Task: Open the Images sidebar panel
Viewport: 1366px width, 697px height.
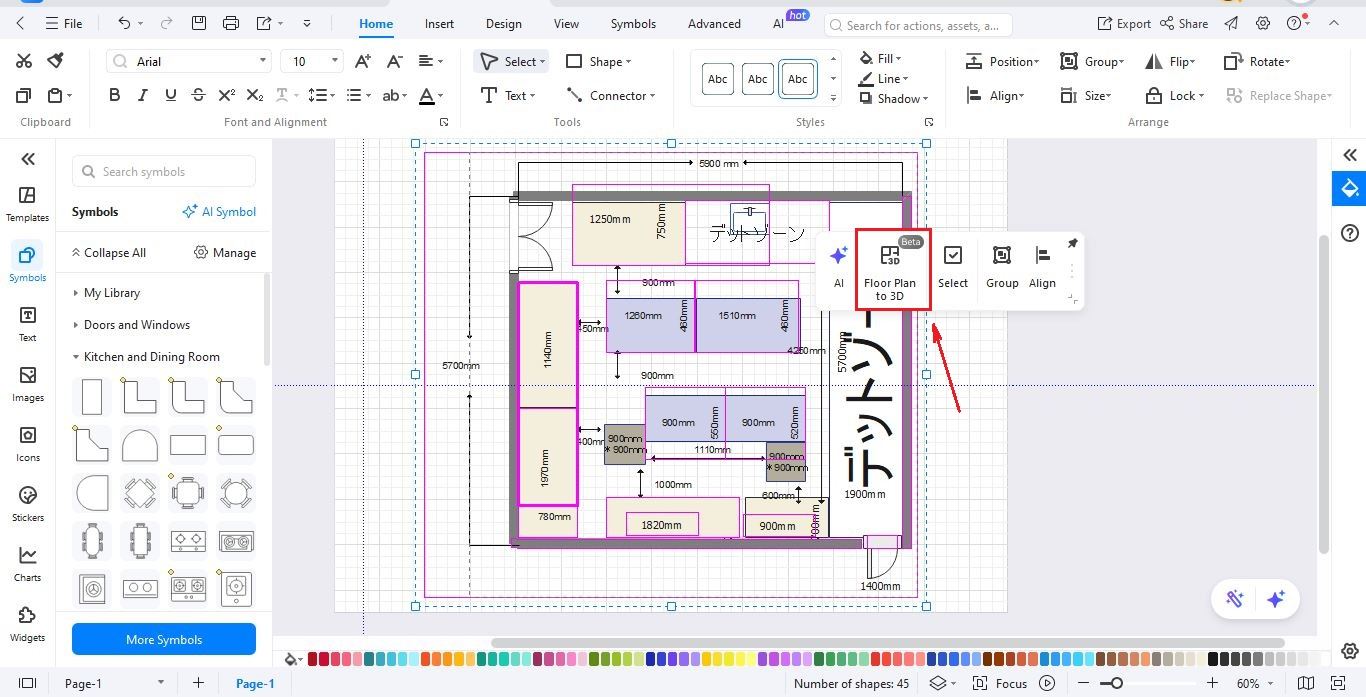Action: point(27,384)
